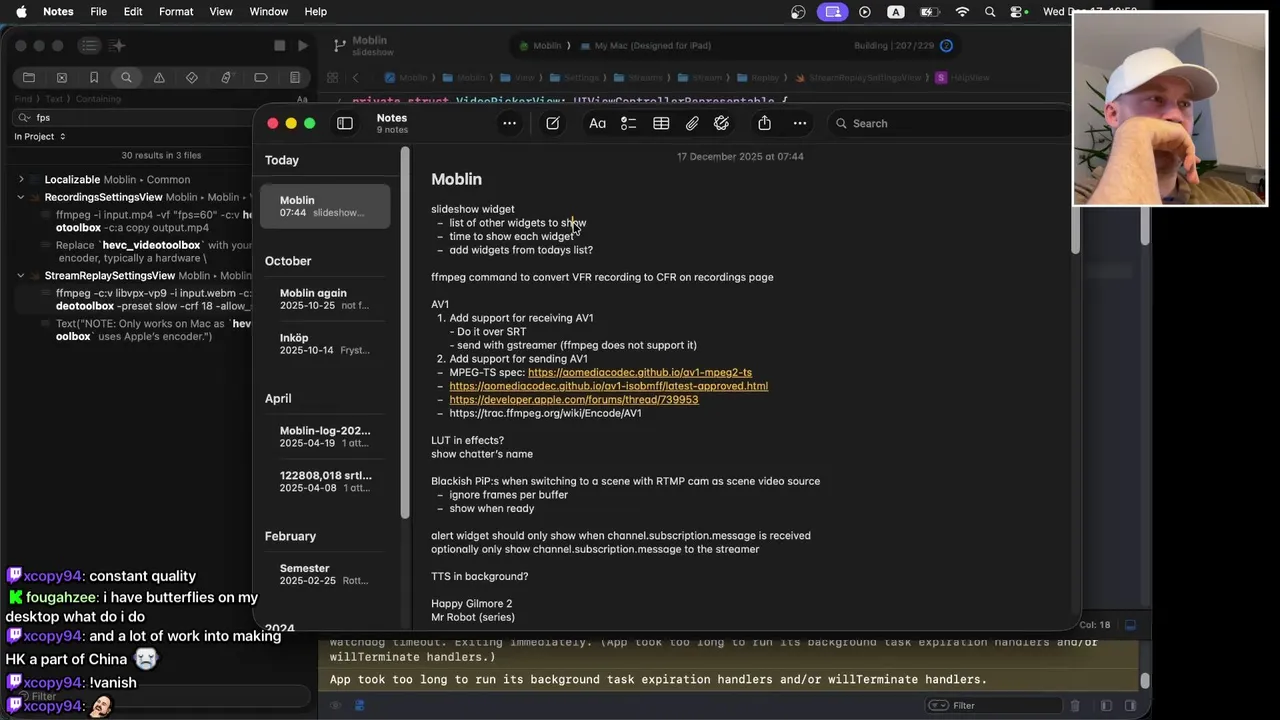Select My Mac (Designed for iPad) destination
This screenshot has height=720, width=1280.
(645, 45)
